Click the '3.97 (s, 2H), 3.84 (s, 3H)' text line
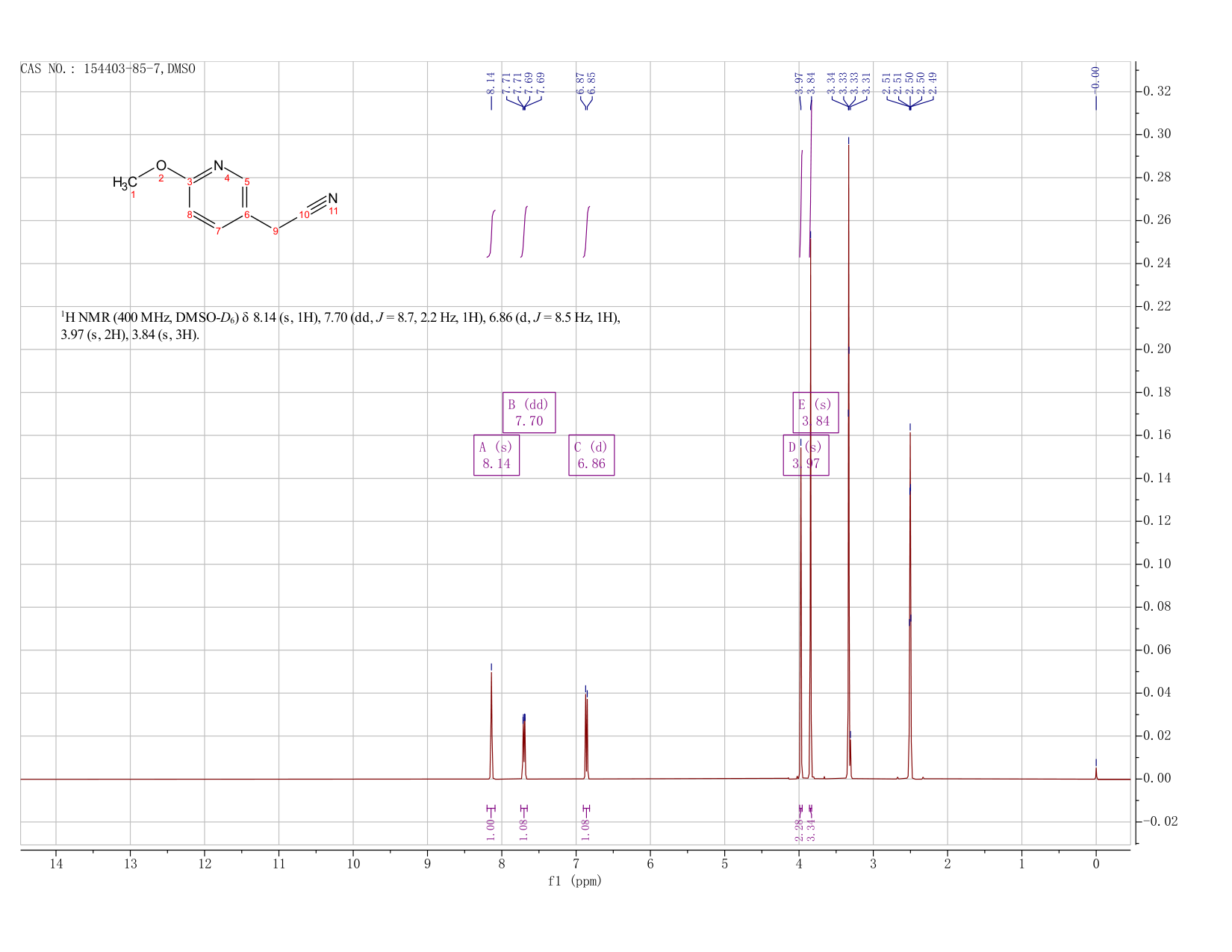The height and width of the screenshot is (952, 1232). (x=130, y=335)
